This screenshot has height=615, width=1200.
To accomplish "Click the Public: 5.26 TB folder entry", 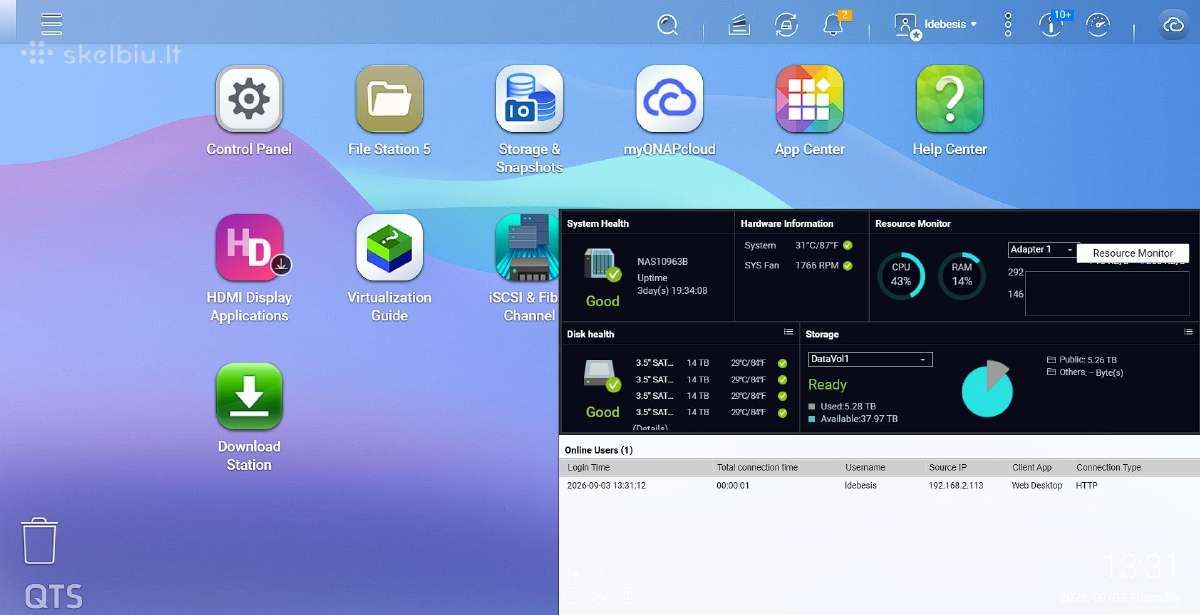I will pyautogui.click(x=1082, y=360).
